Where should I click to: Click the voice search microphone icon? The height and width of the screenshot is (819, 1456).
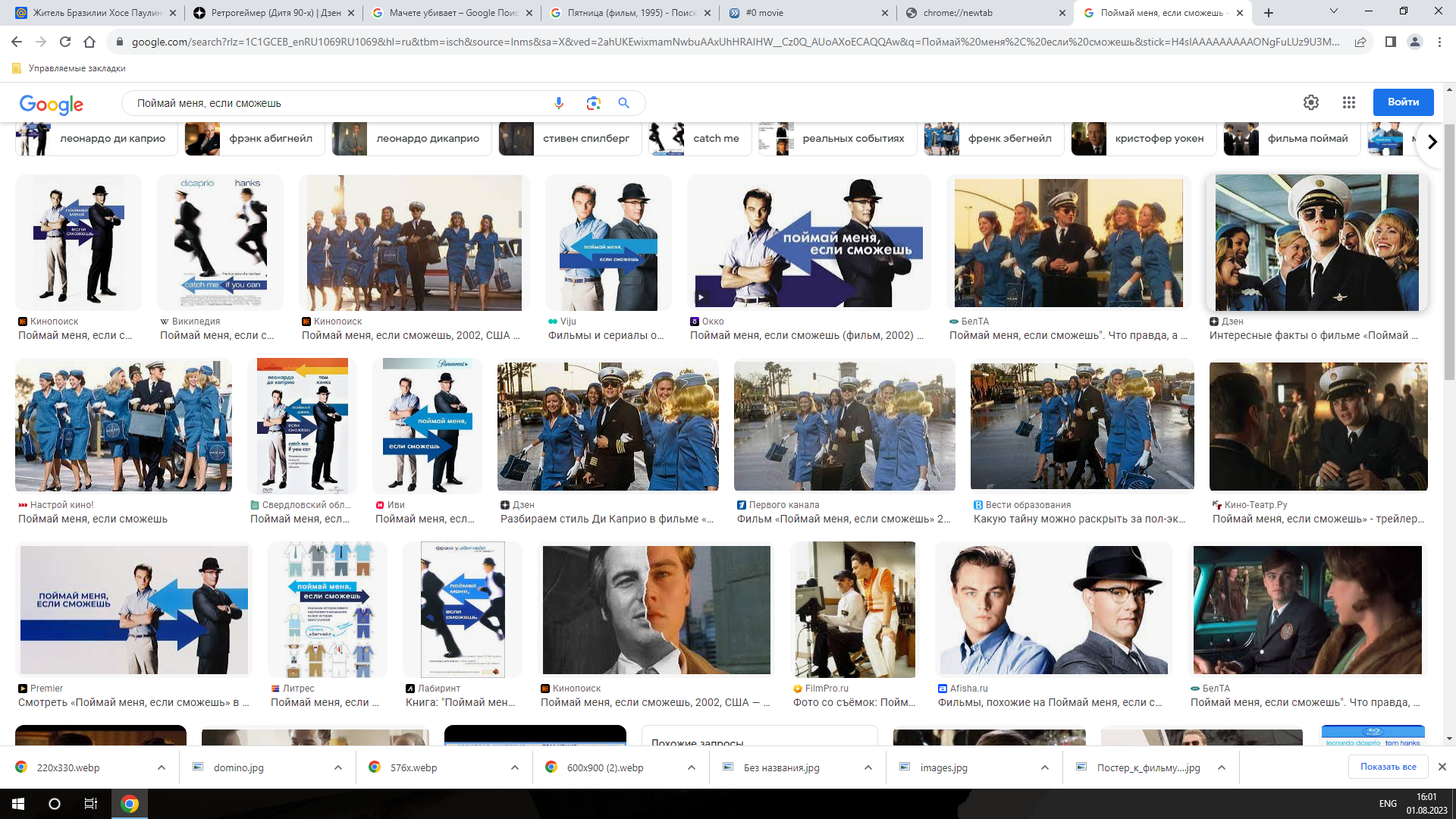coord(559,103)
